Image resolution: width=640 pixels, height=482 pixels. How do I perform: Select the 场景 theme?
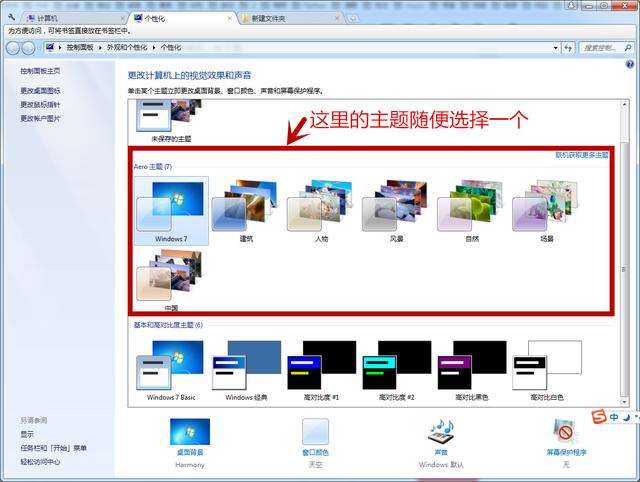pyautogui.click(x=547, y=211)
